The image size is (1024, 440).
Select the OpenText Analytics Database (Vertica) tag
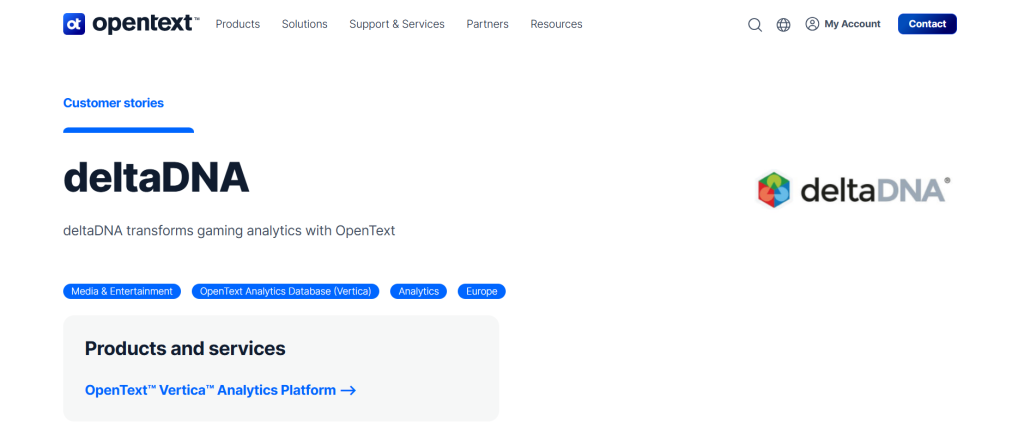tap(285, 291)
